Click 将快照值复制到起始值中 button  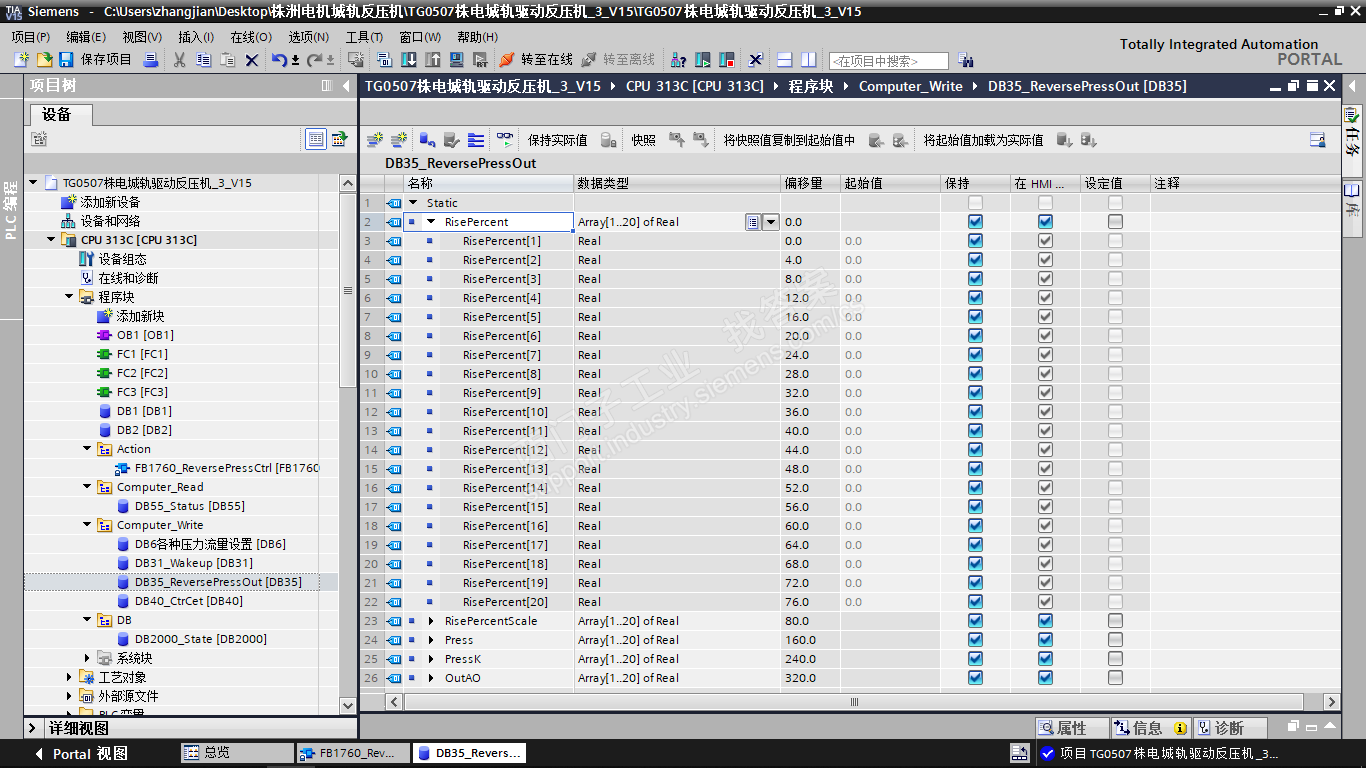point(790,140)
